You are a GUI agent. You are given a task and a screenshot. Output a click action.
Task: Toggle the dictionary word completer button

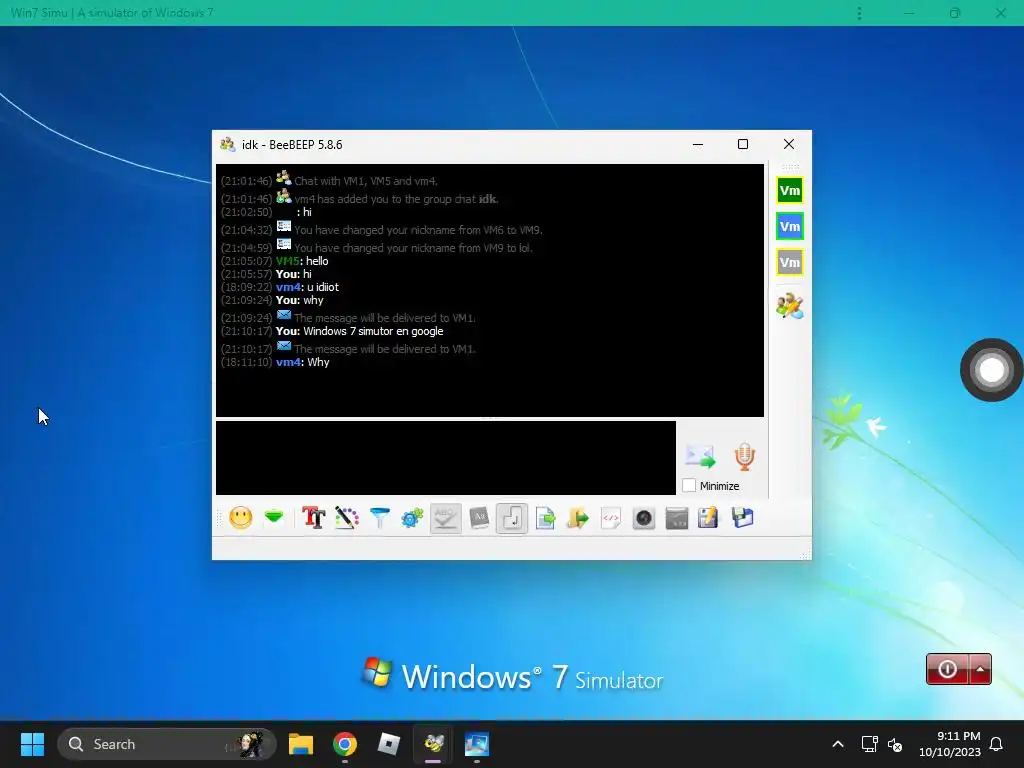click(x=479, y=518)
